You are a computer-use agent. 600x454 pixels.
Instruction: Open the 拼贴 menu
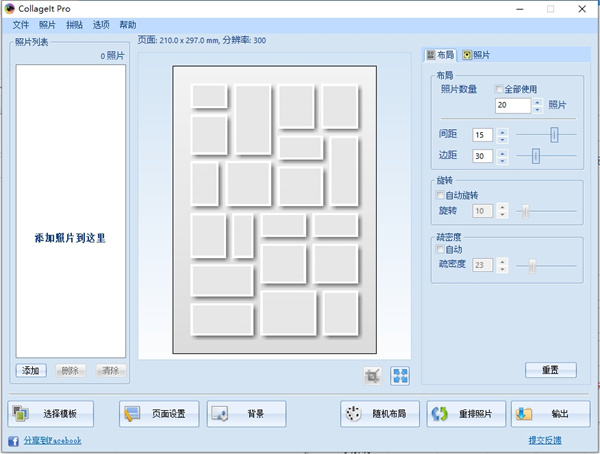click(74, 25)
